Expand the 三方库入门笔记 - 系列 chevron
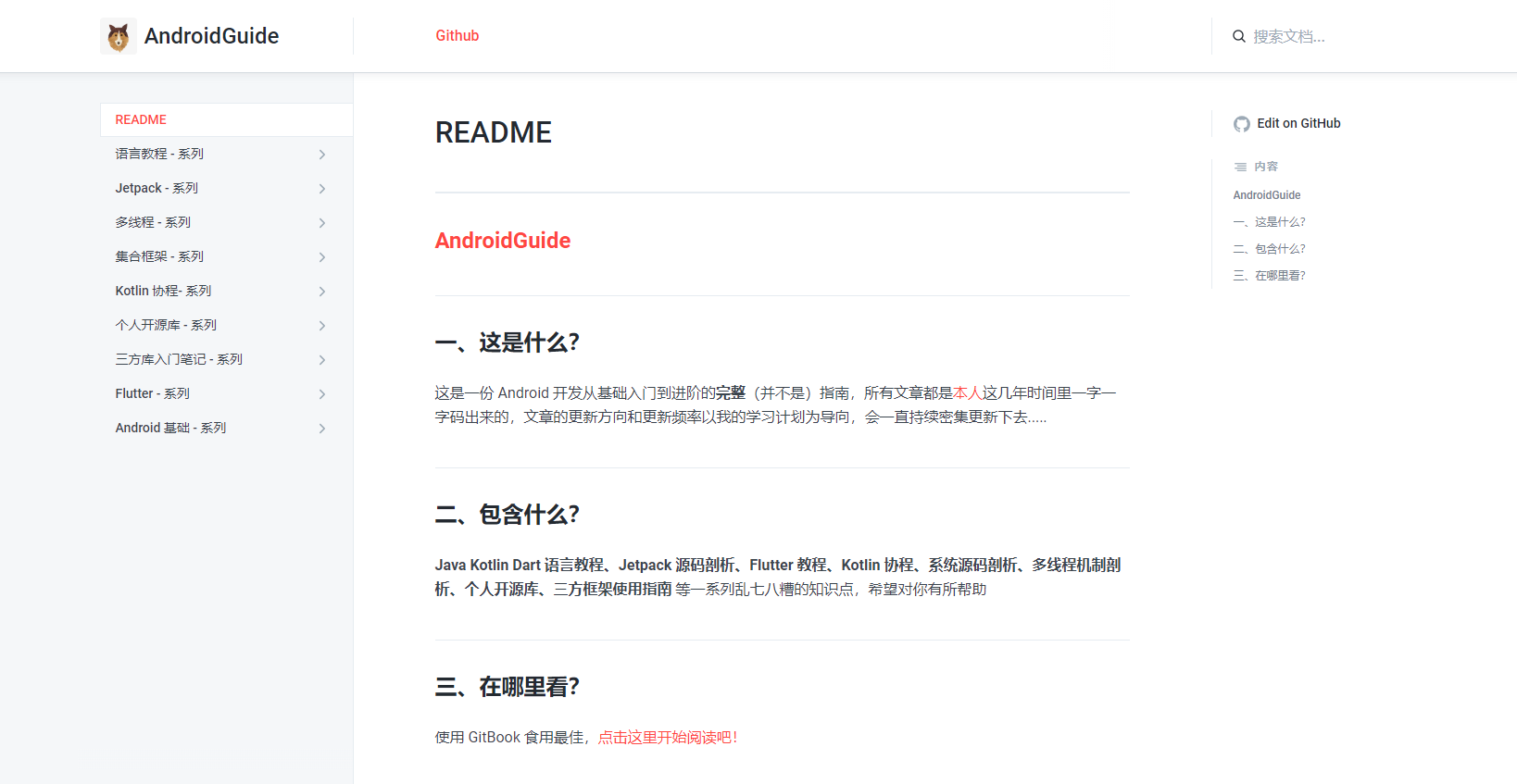This screenshot has width=1517, height=784. click(322, 360)
